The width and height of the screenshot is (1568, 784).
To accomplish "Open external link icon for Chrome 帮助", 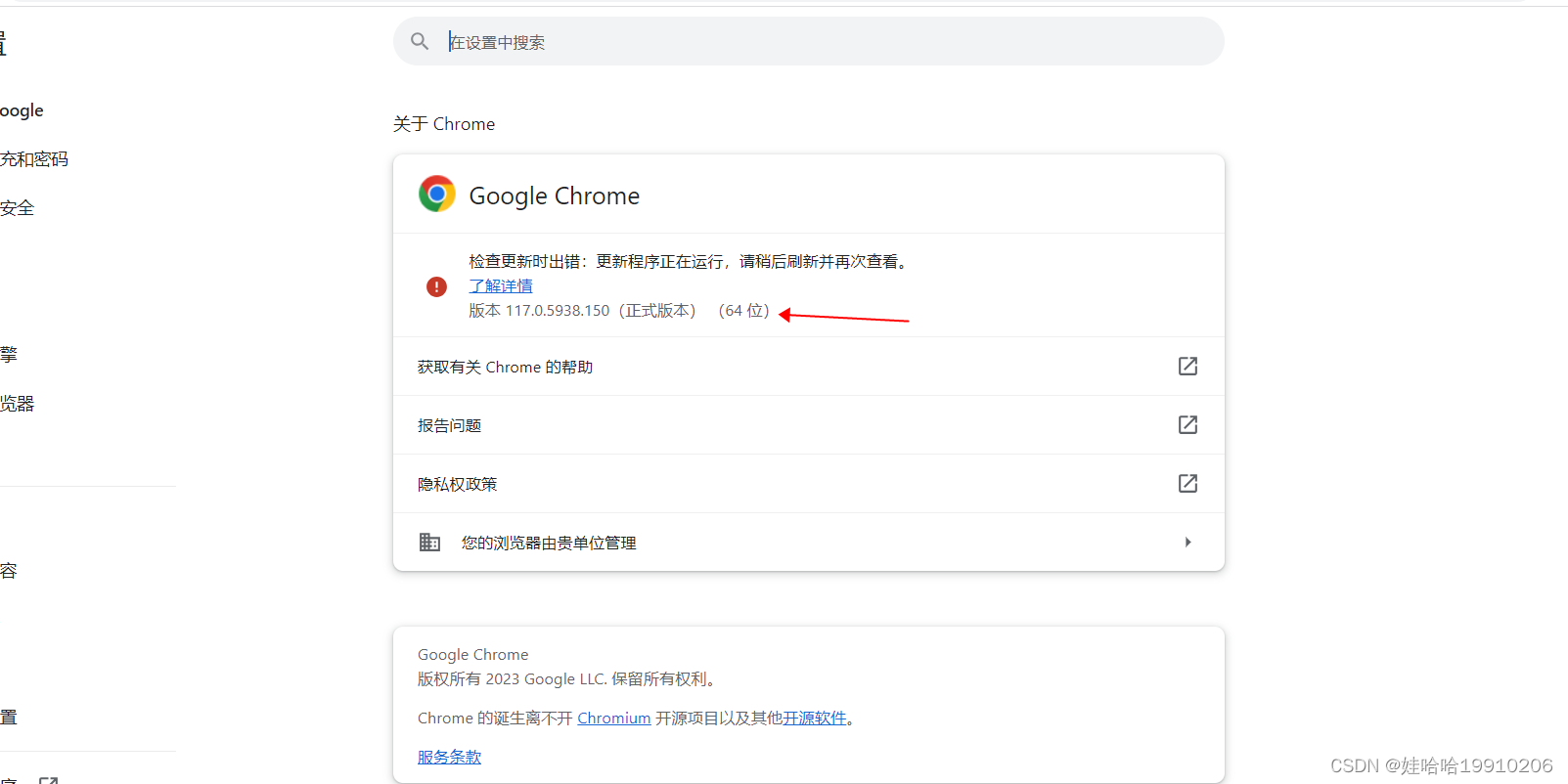I will pos(1187,366).
